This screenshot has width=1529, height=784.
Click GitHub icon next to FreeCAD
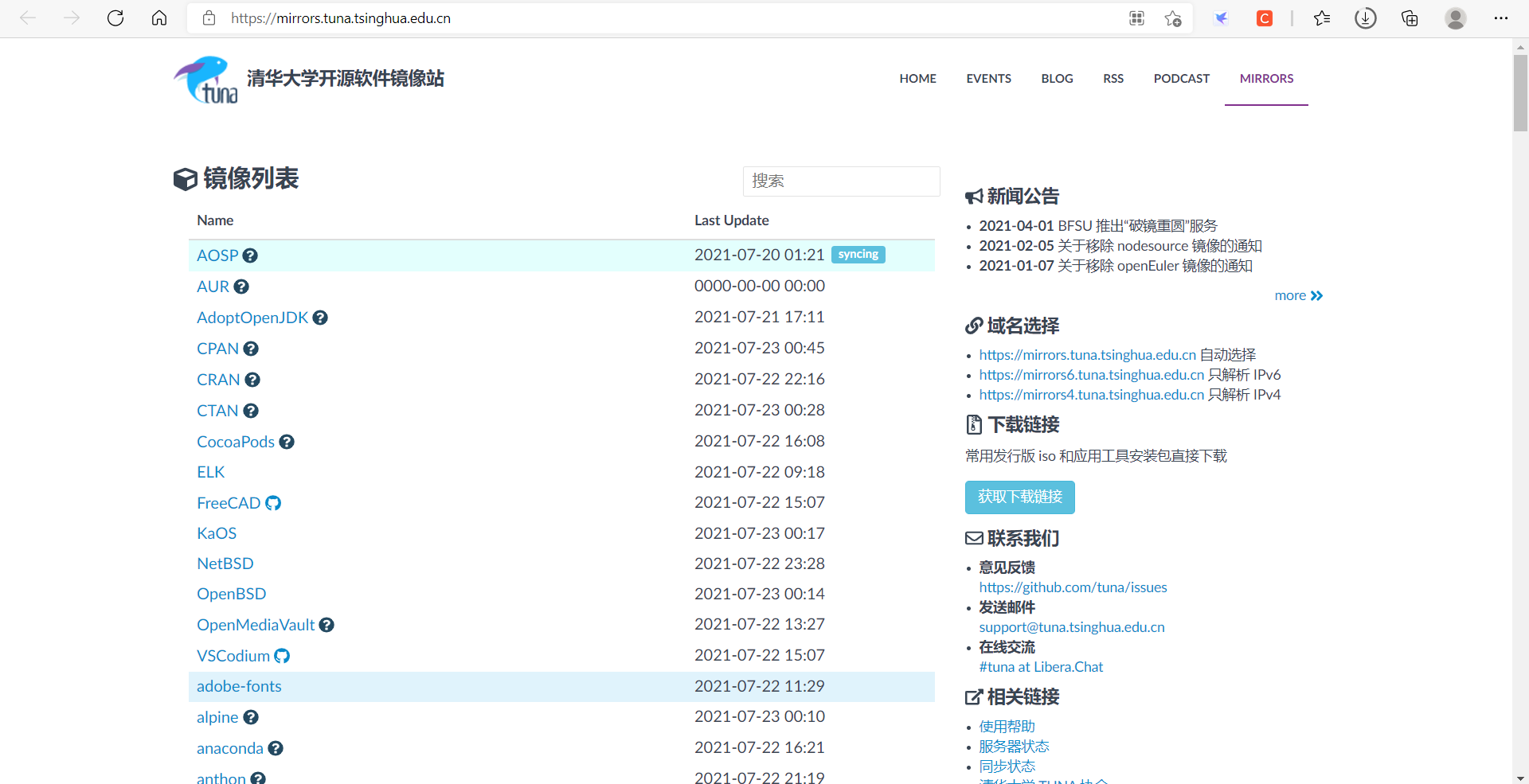pos(273,503)
